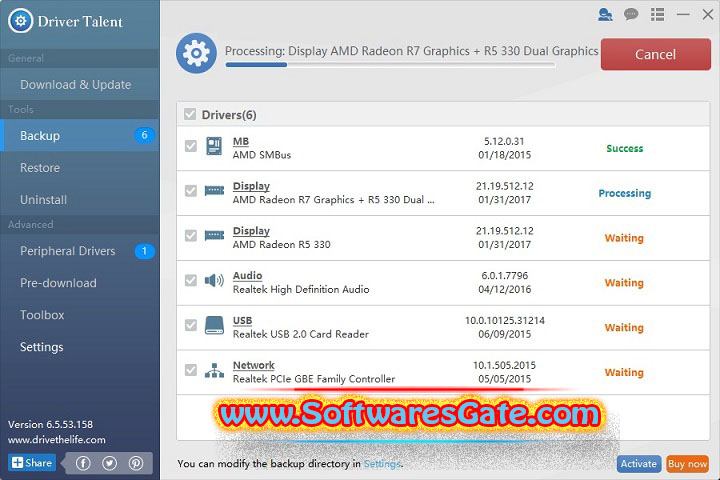Click the Driver Talent gear logo

click(20, 21)
